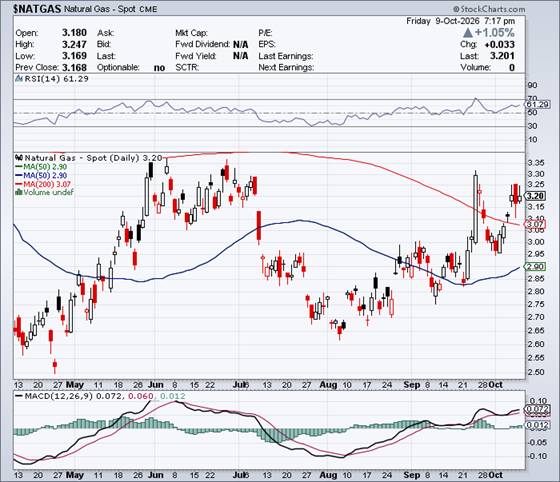Click the red 3.07 MA(200) axis tag
The image size is (560, 482).
click(535, 224)
